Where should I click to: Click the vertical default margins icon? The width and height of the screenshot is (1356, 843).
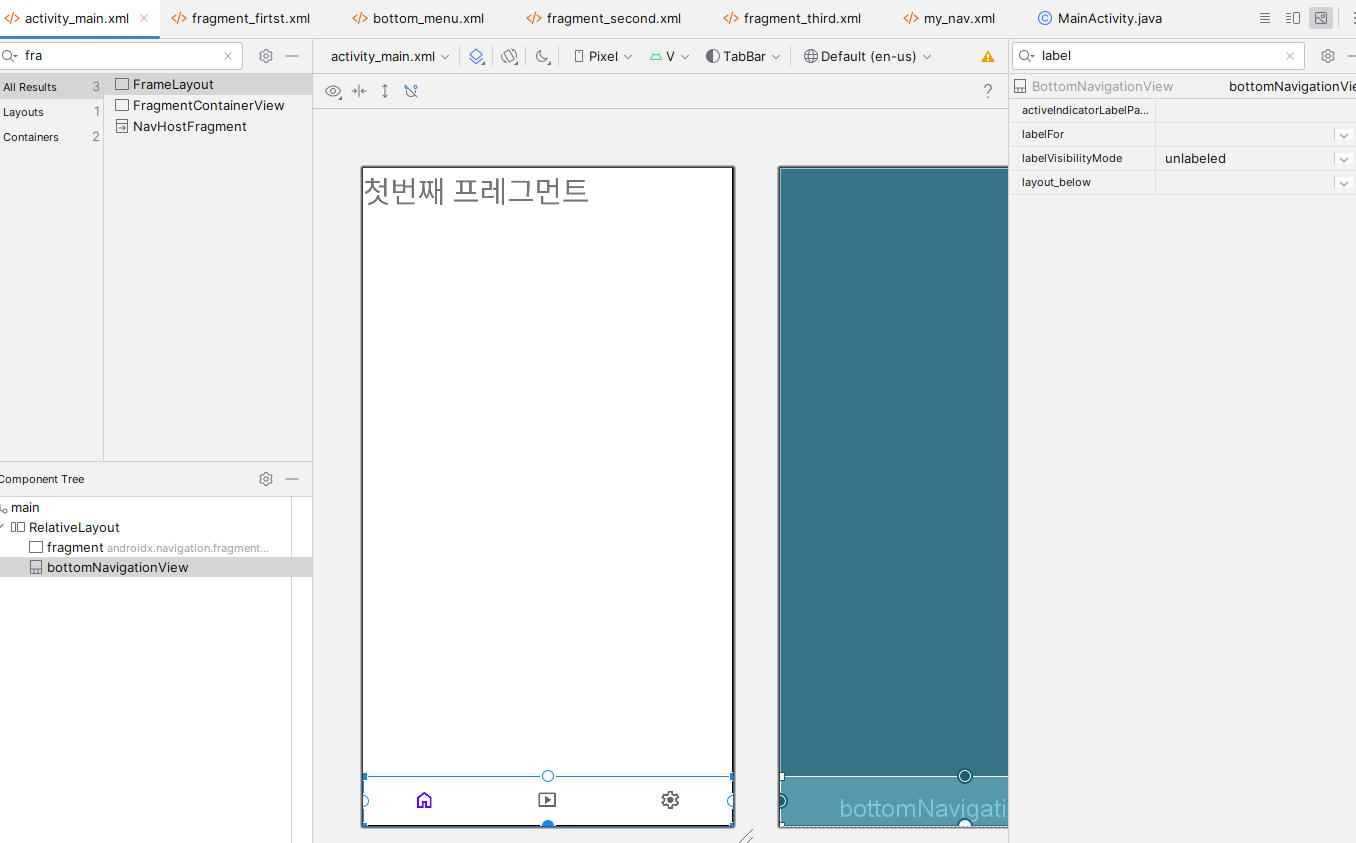point(385,91)
